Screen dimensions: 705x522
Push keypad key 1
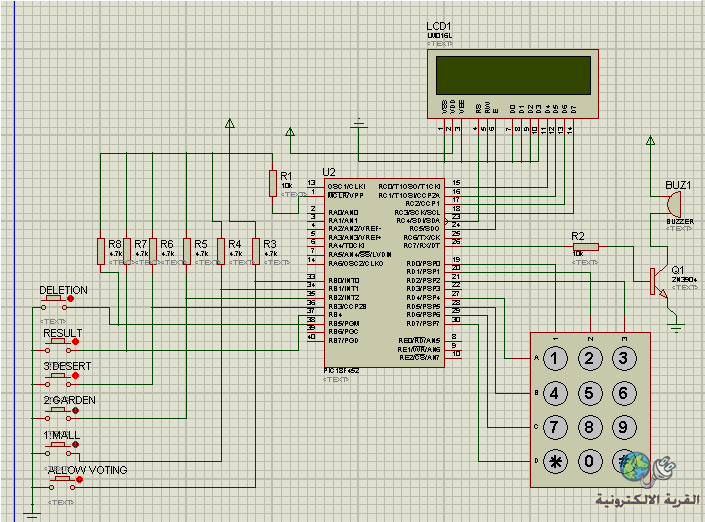click(555, 359)
